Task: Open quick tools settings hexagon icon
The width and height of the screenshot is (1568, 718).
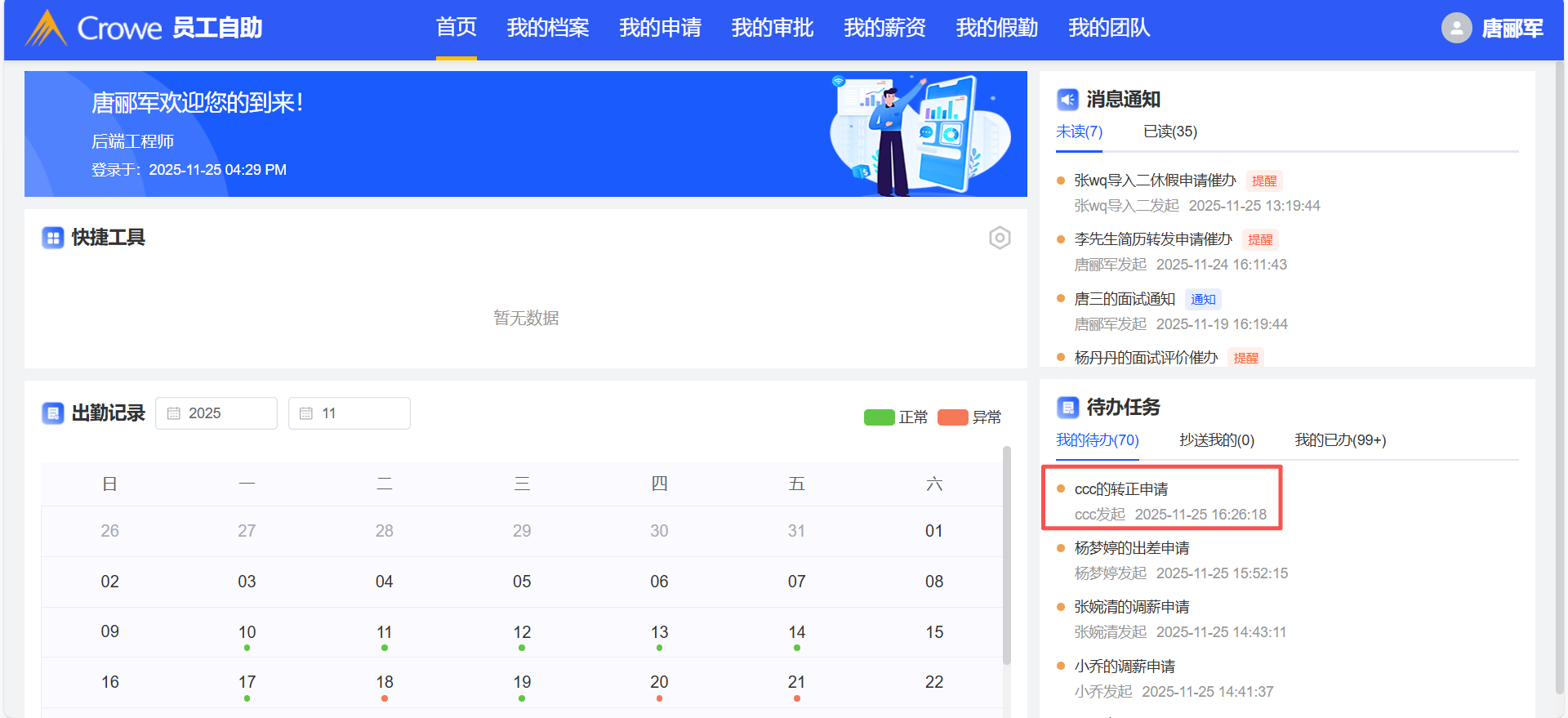Action: click(1000, 238)
